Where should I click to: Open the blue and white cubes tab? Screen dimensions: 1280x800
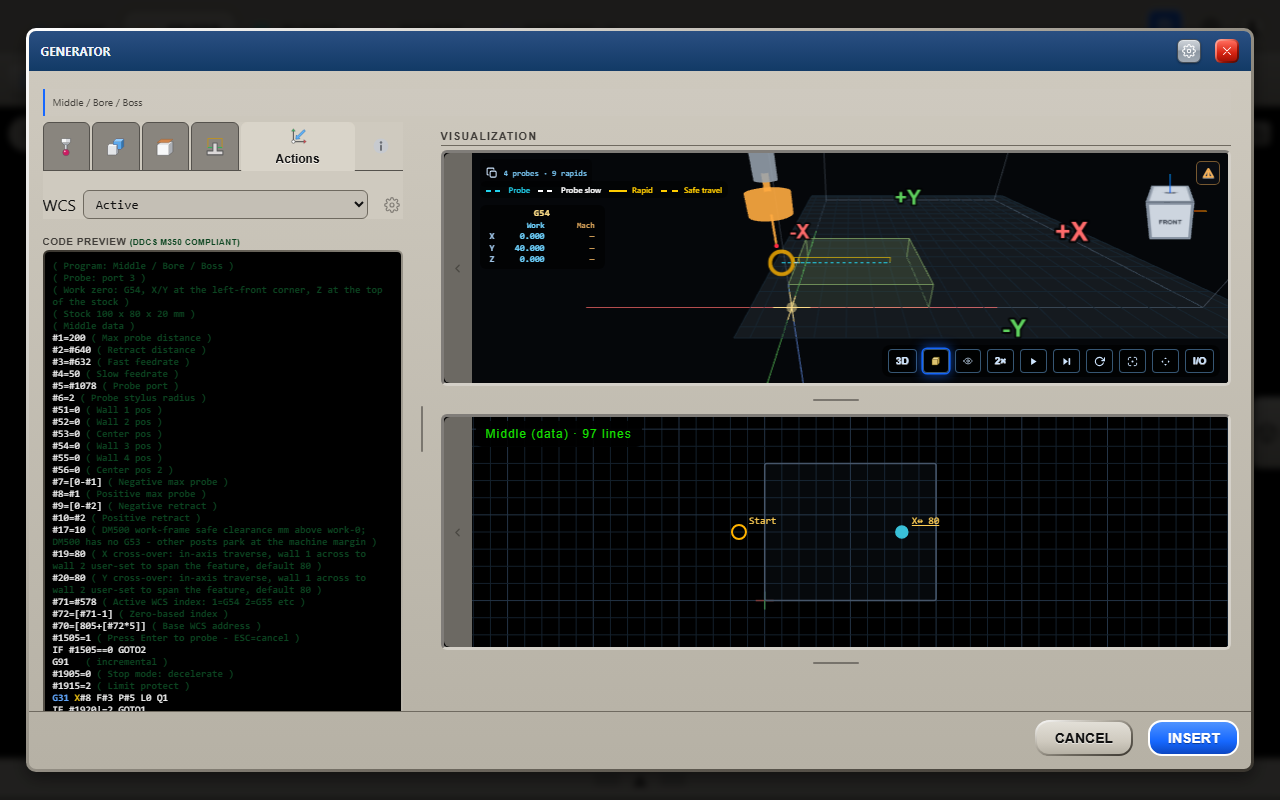(116, 147)
